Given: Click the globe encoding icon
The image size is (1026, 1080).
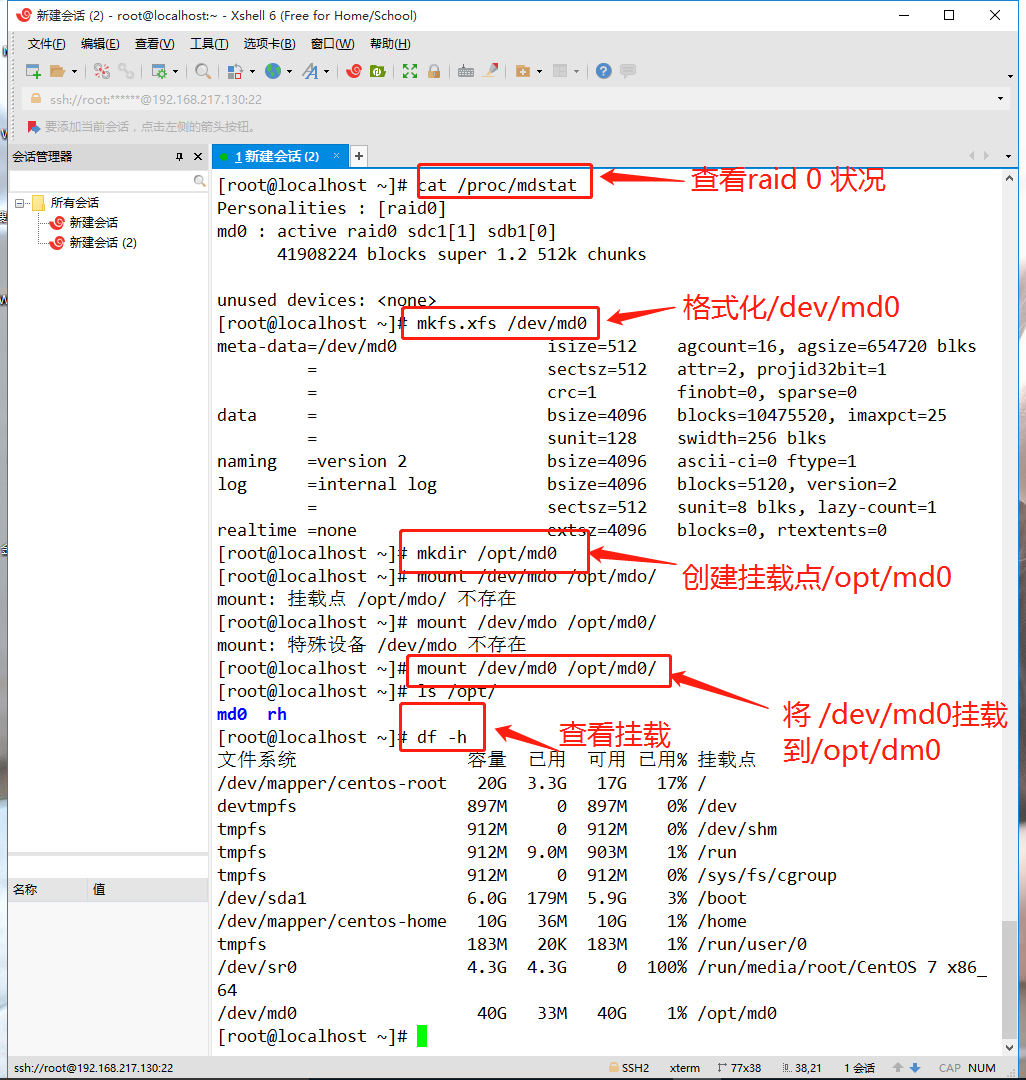Looking at the screenshot, I should coord(273,71).
